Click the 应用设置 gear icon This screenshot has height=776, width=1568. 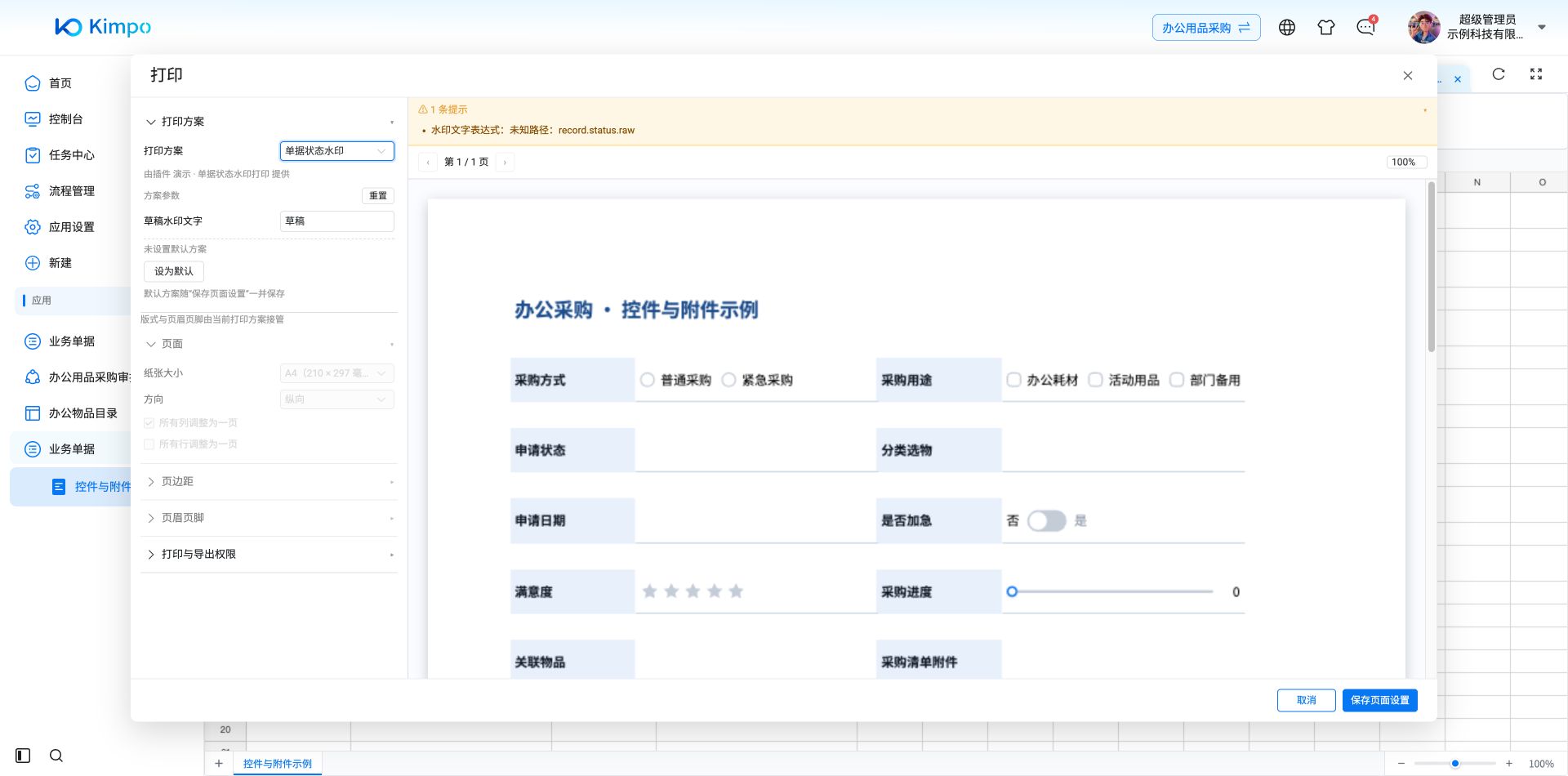(x=33, y=227)
